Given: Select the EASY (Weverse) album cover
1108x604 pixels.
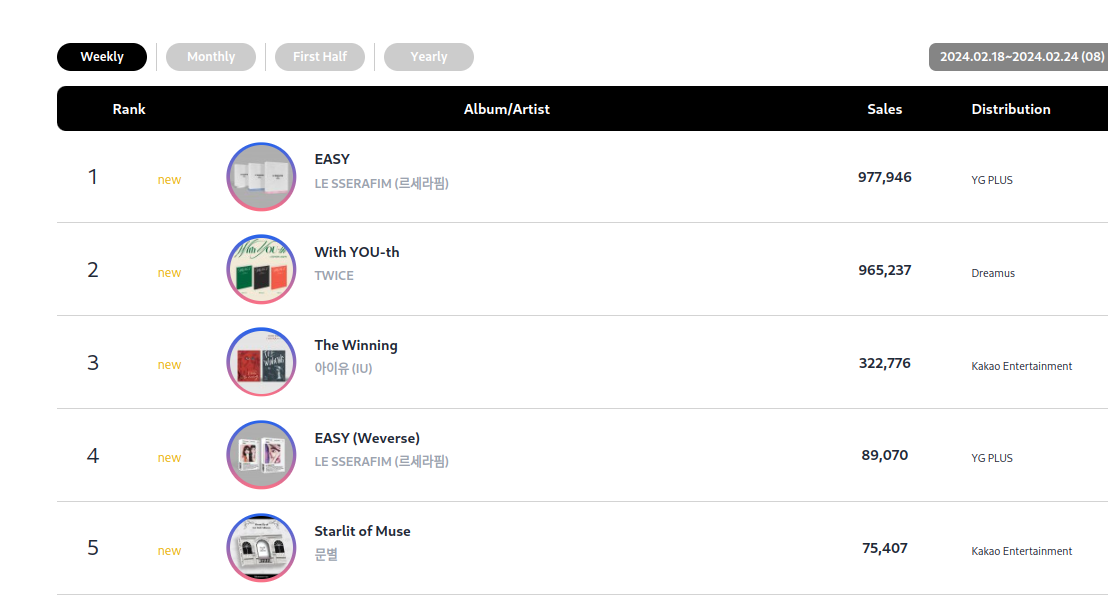Looking at the screenshot, I should (x=261, y=455).
